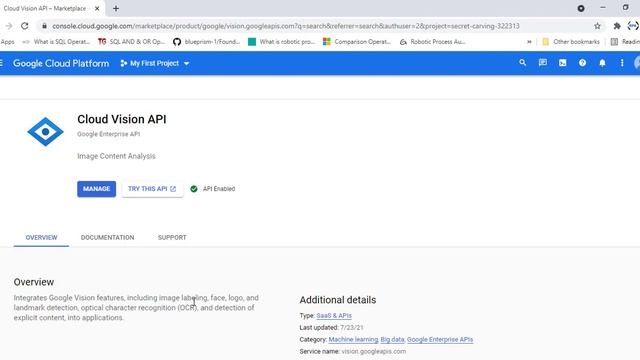Open the hamburger navigation menu
Screen dimensions: 640x360
pyautogui.click(x=2, y=63)
